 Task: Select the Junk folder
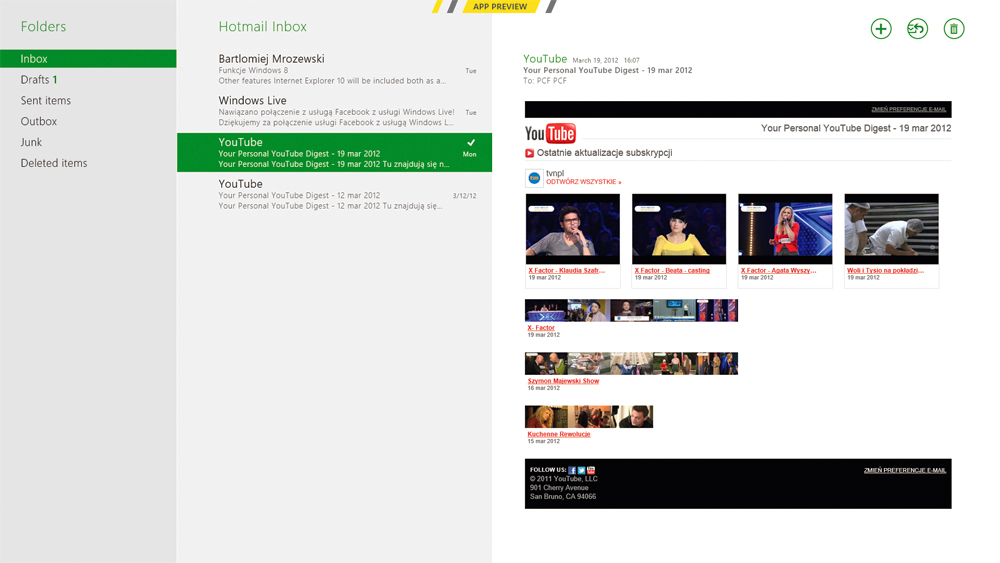(x=31, y=142)
